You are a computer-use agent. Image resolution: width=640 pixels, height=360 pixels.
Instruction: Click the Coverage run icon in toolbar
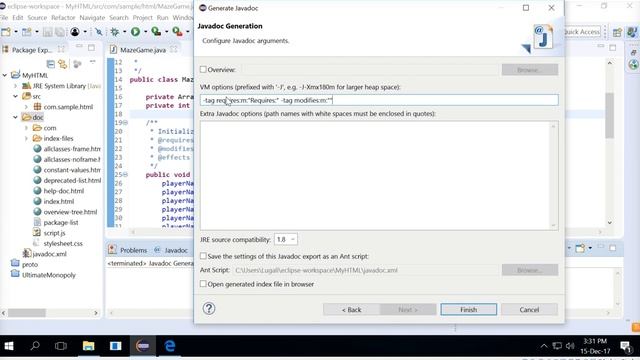[x=156, y=31]
